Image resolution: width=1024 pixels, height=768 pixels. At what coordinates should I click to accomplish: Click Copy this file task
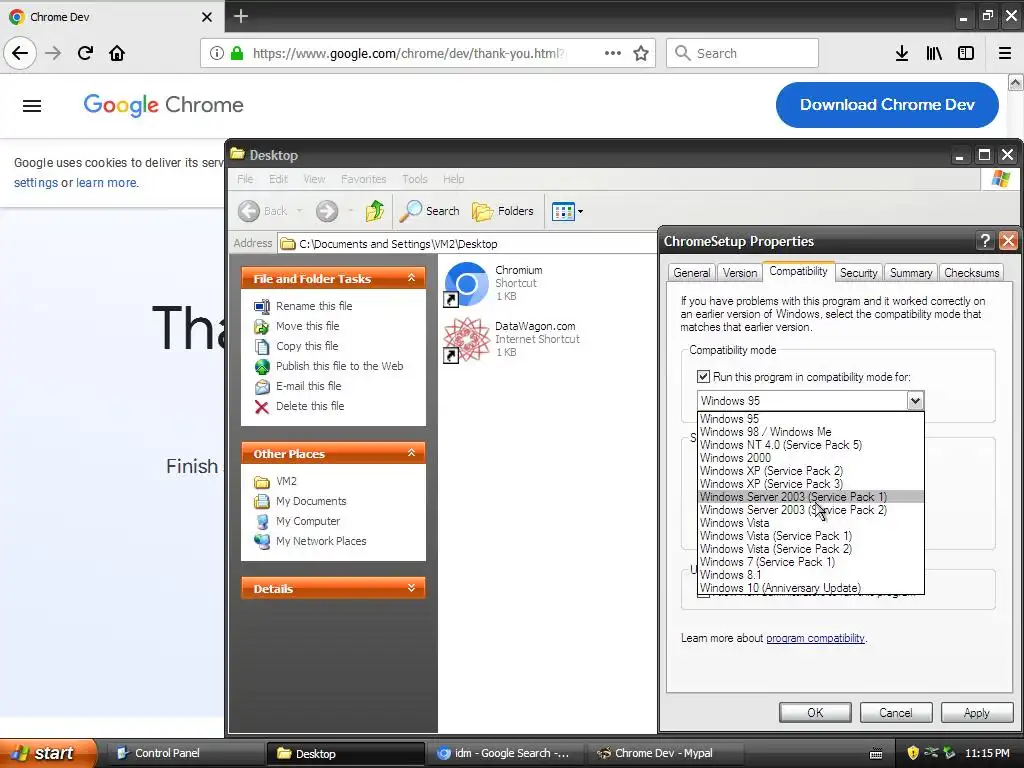(307, 345)
